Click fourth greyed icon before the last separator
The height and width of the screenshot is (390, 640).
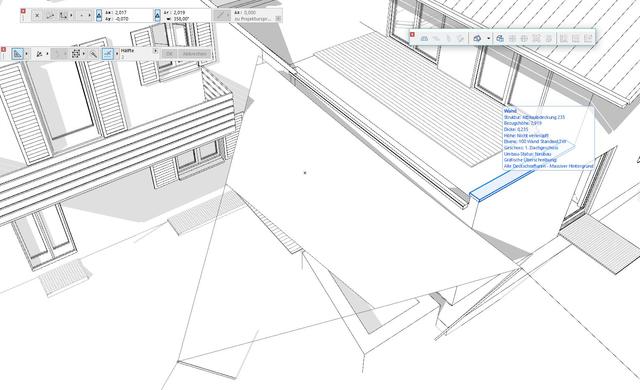coord(549,39)
